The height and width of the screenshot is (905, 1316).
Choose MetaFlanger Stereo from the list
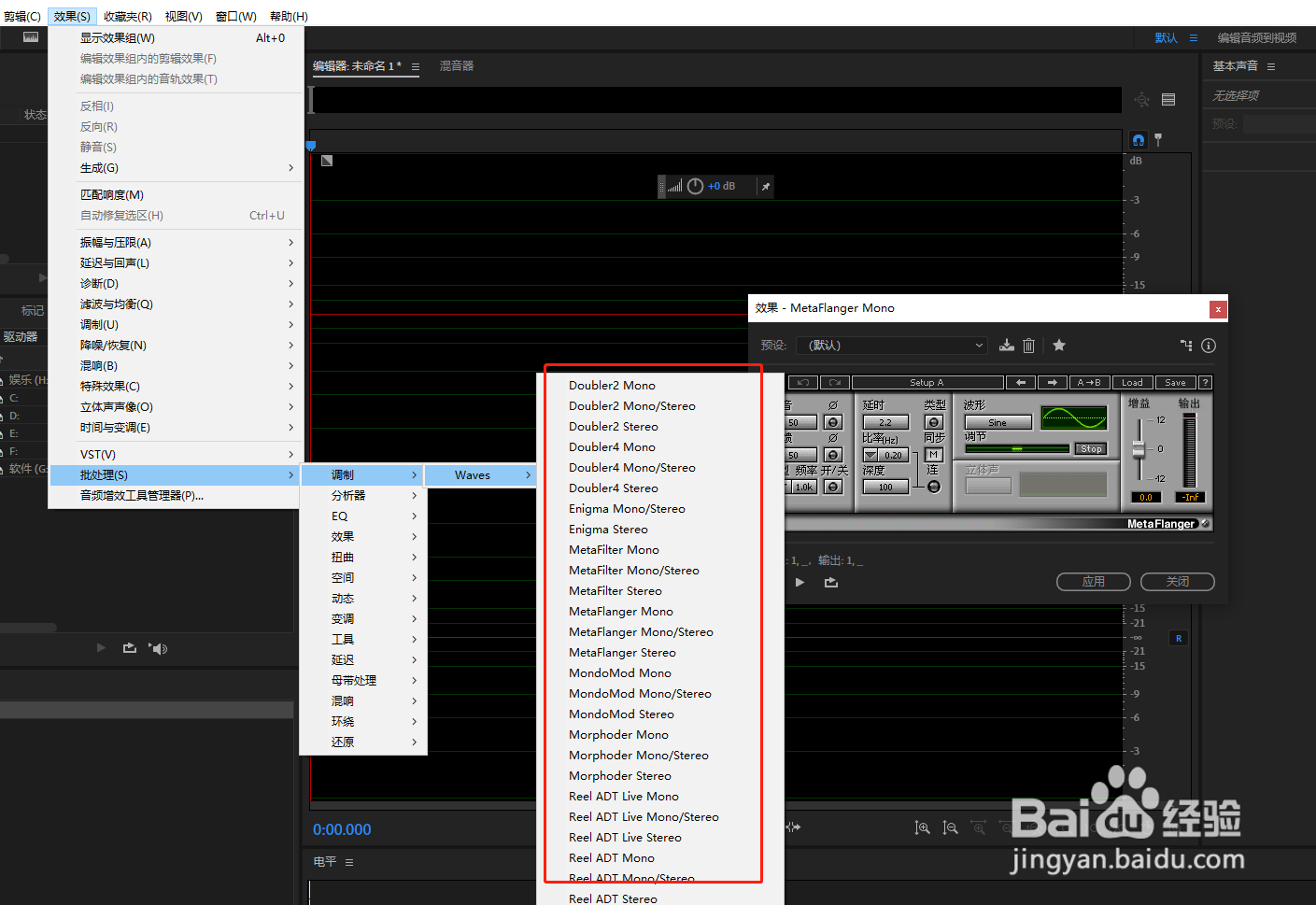tap(622, 653)
